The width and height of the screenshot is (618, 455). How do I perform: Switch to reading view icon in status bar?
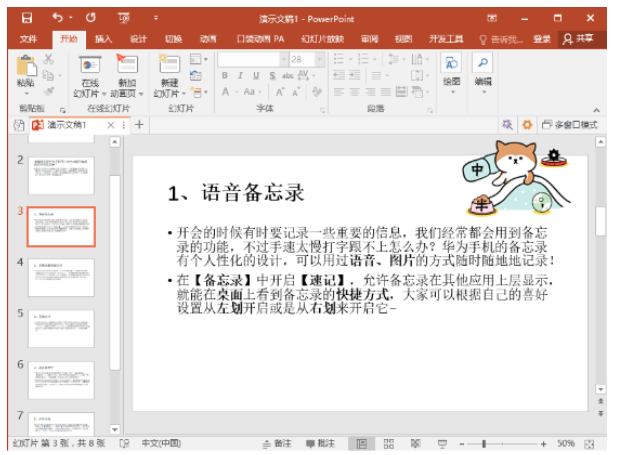pos(415,444)
